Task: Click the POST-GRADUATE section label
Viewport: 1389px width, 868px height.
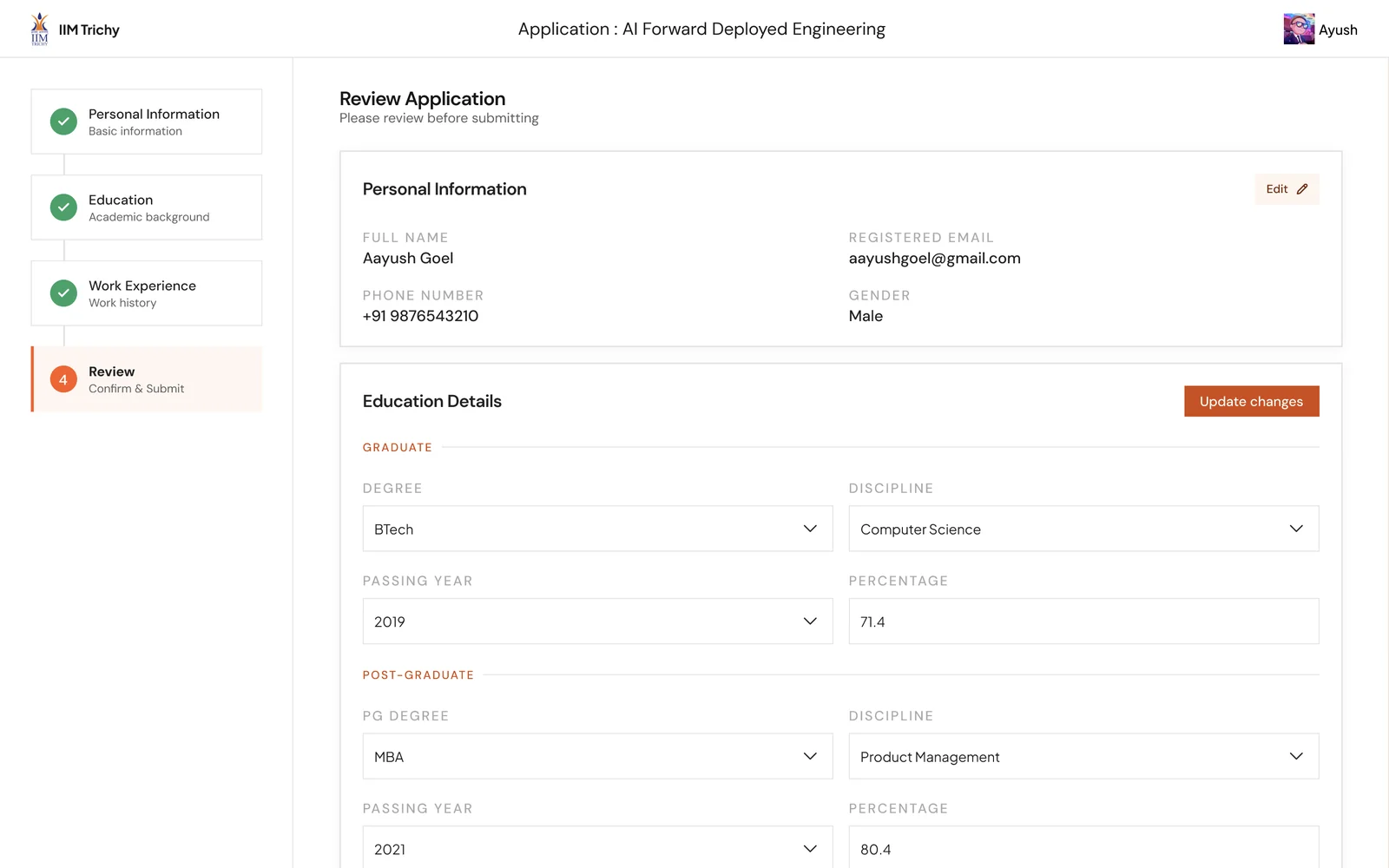Action: 418,674
